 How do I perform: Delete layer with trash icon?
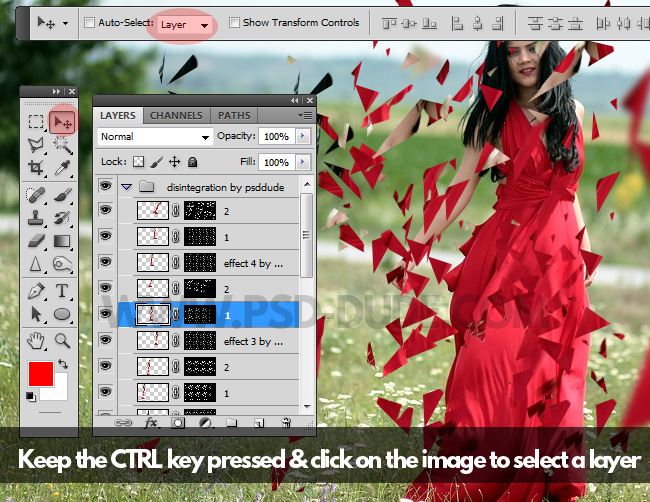pyautogui.click(x=286, y=422)
